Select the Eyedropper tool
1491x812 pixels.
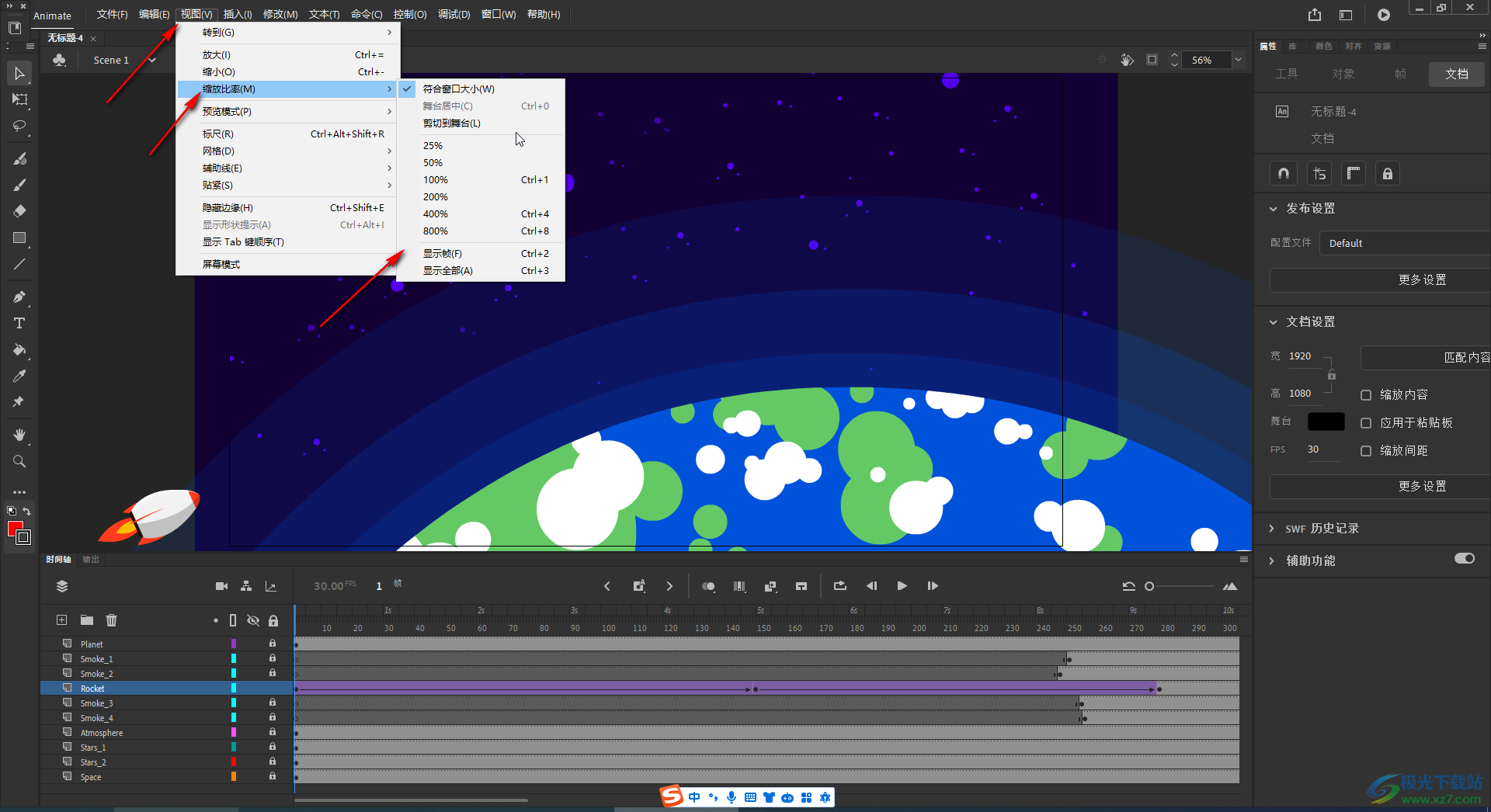[19, 377]
